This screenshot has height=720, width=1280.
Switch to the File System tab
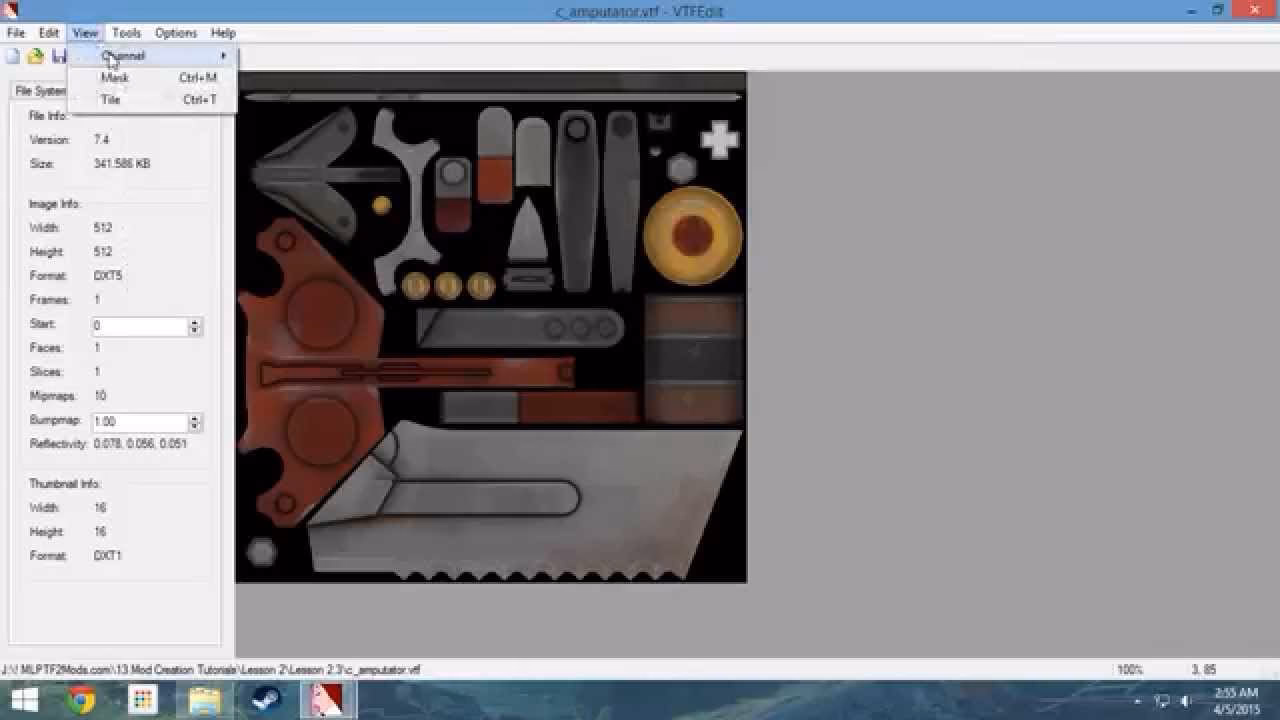click(x=40, y=91)
